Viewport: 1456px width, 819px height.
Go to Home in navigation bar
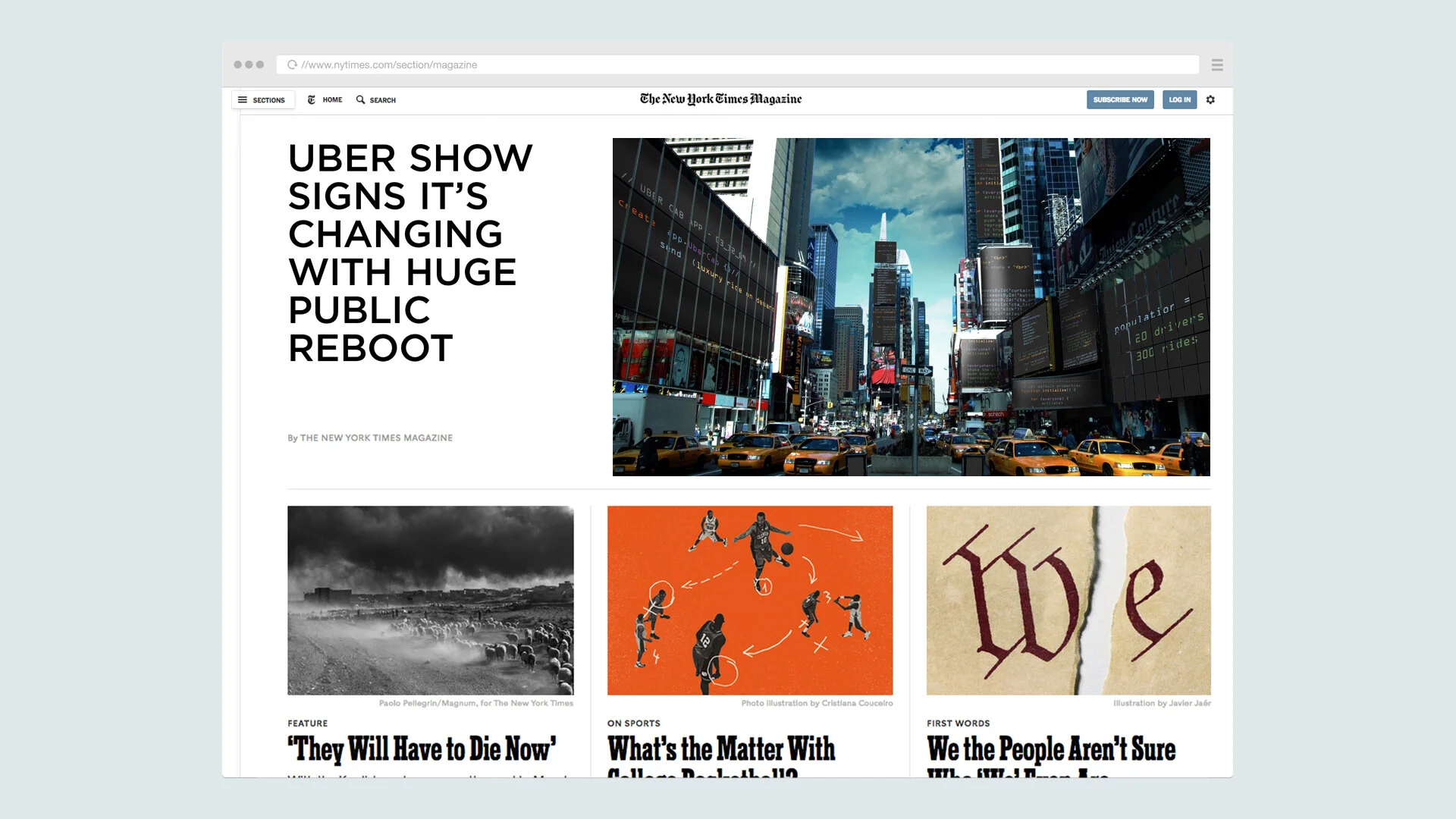pos(332,100)
